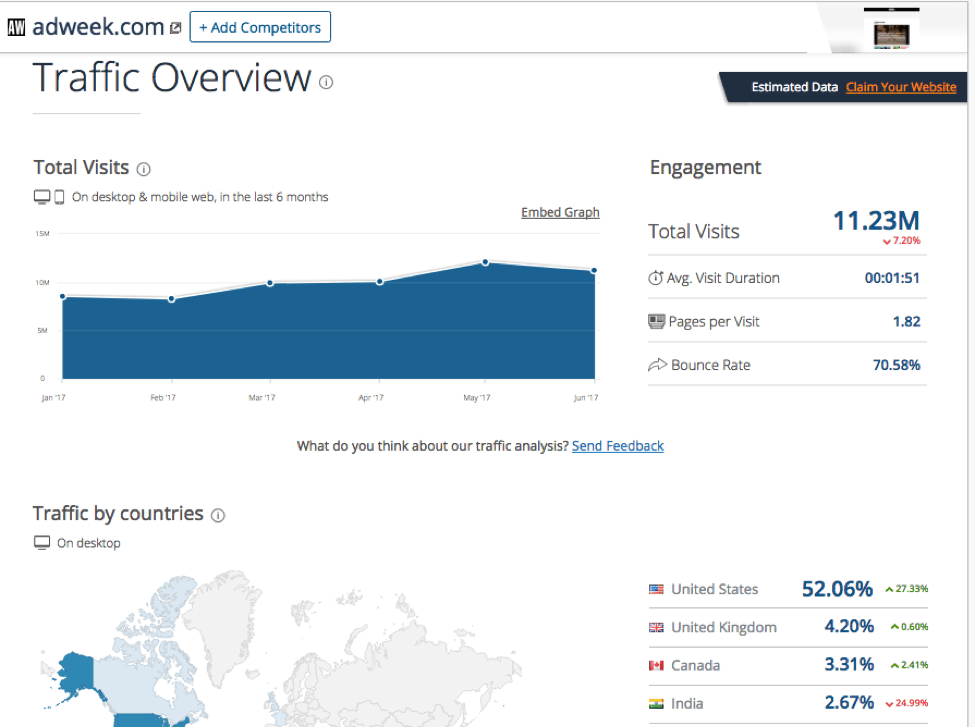Select the May '17 data point on chart
Viewport: 975px width, 728px height.
click(485, 262)
